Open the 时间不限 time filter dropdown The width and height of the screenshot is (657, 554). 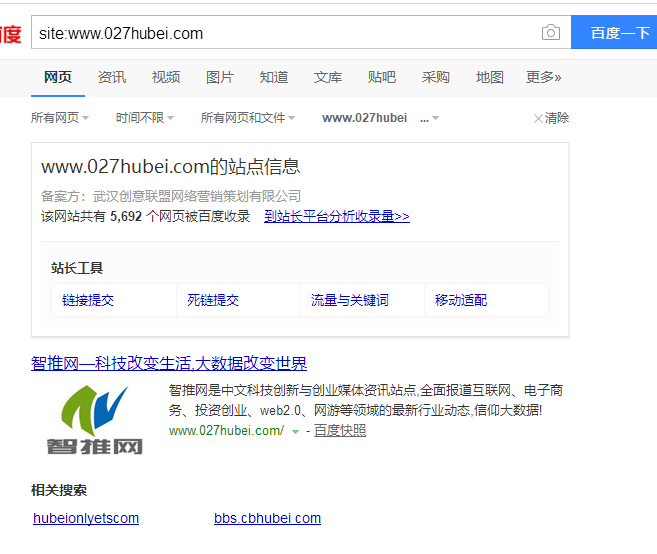click(145, 118)
